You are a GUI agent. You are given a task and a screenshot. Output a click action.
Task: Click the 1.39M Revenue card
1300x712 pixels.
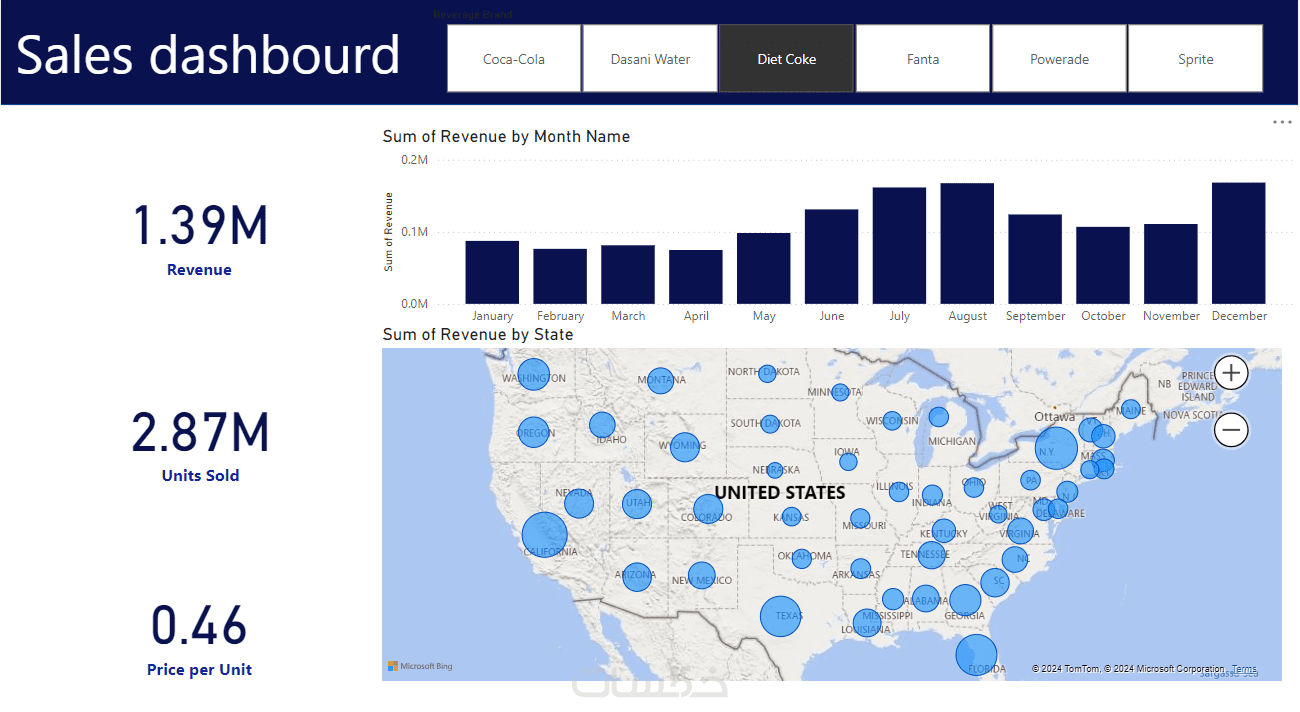pyautogui.click(x=200, y=238)
